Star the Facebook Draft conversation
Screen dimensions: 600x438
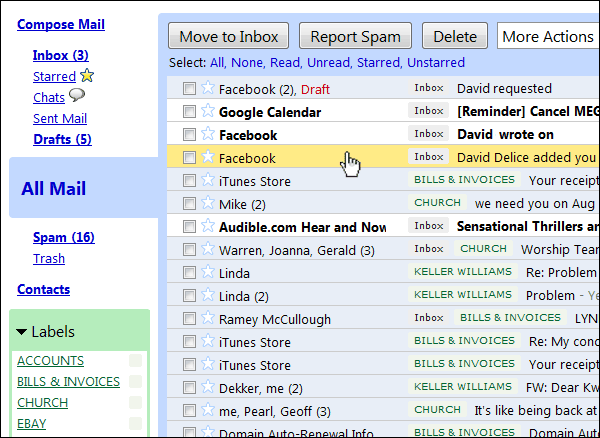pyautogui.click(x=208, y=88)
